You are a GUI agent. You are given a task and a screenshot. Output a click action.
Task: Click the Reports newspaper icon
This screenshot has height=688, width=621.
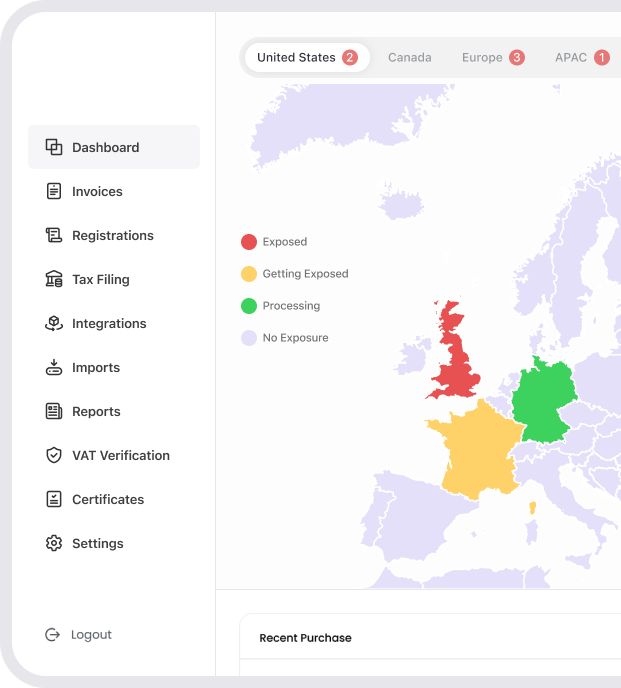[54, 411]
